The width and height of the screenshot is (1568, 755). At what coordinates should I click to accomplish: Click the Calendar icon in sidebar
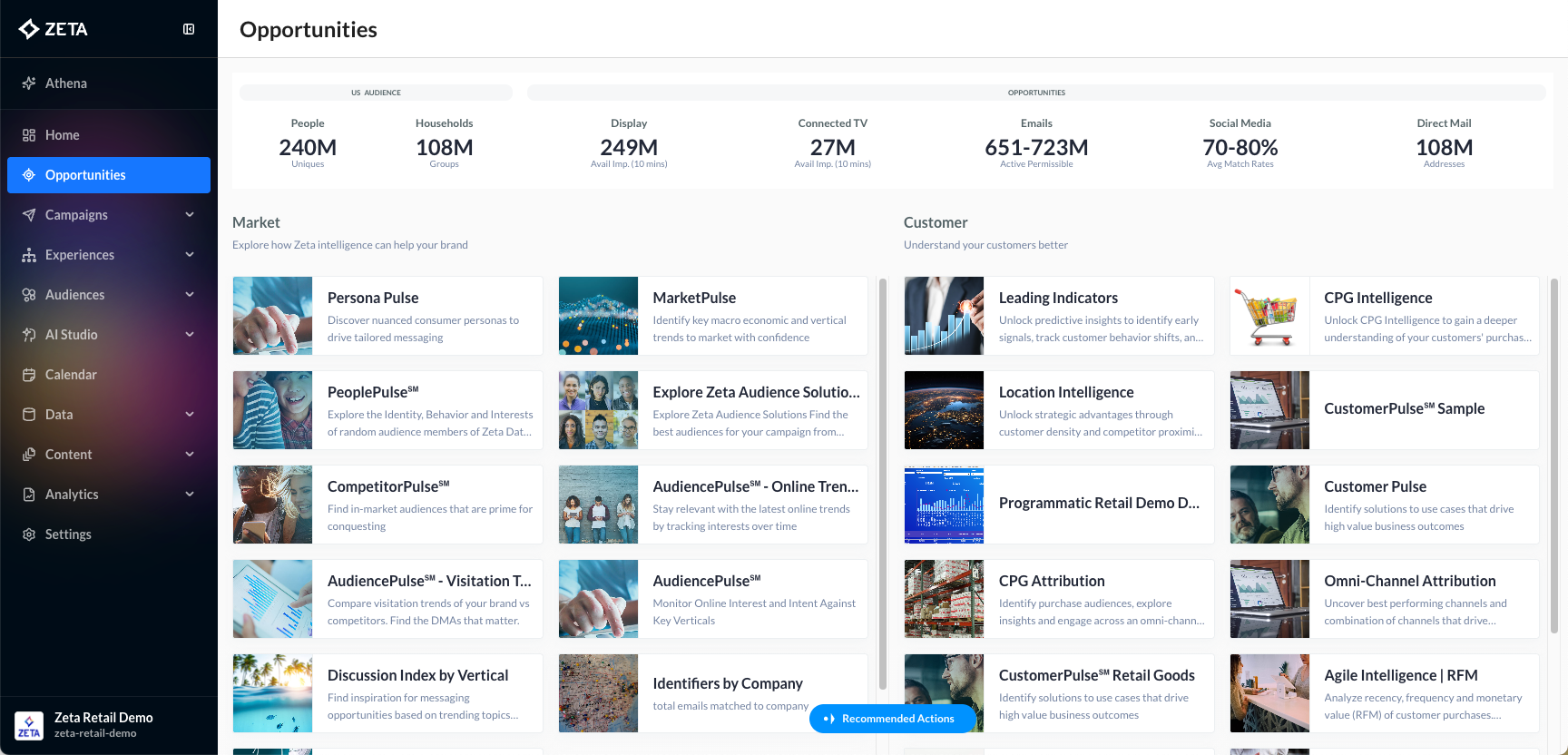point(29,375)
